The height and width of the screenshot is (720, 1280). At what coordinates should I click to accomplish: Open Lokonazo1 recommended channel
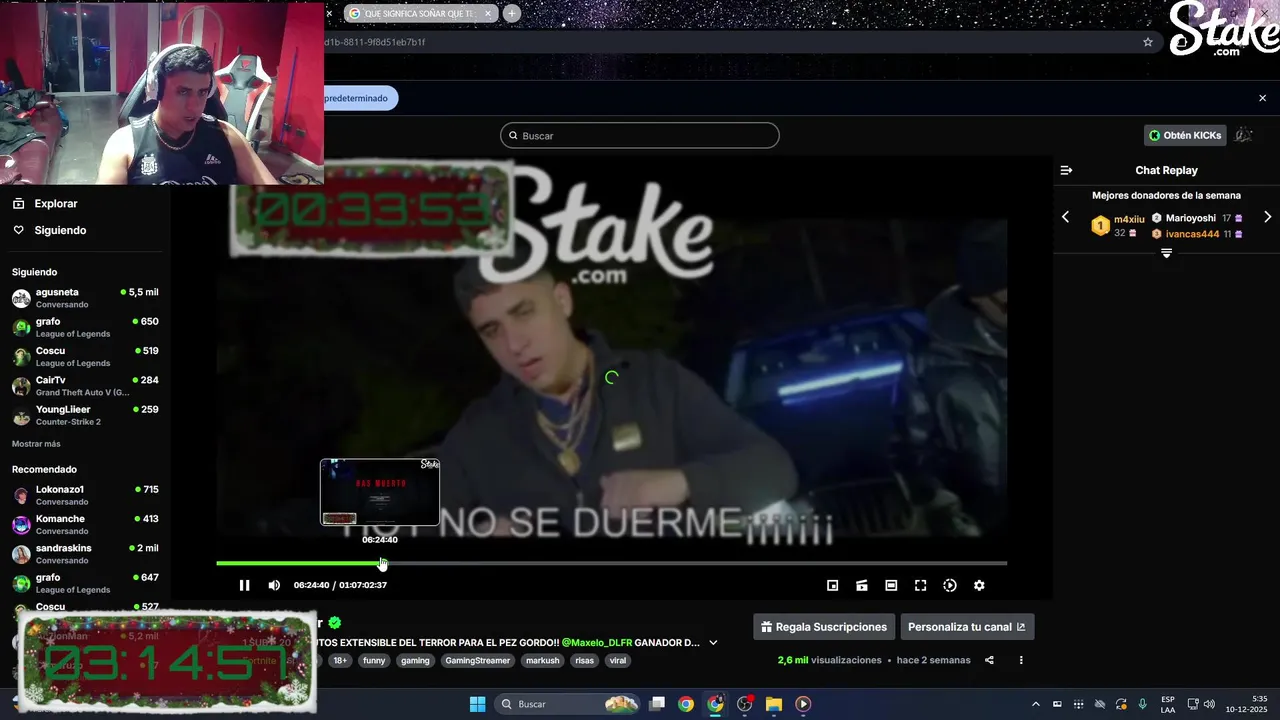[85, 495]
